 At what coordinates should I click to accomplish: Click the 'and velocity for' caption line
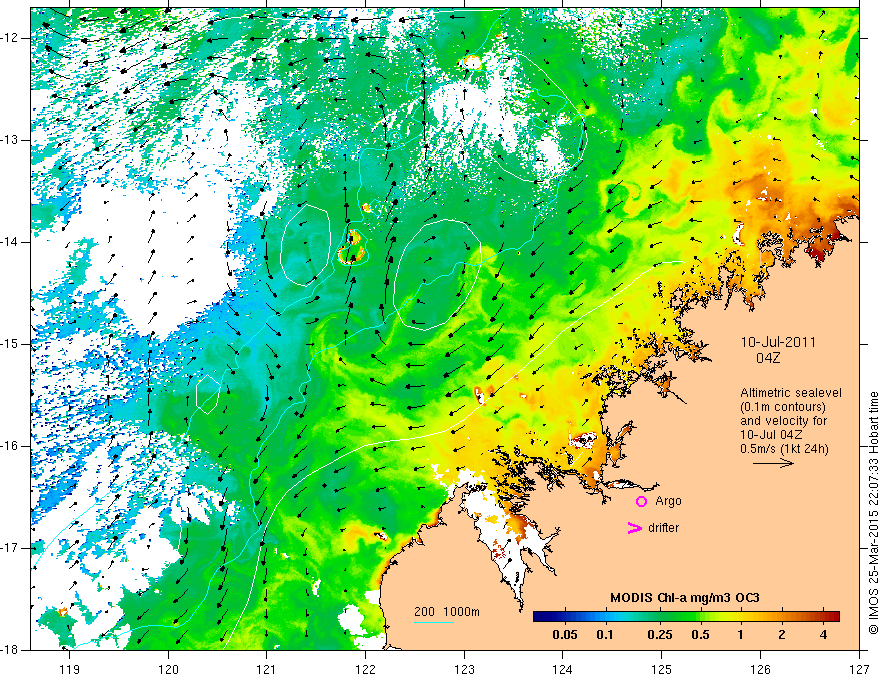pyautogui.click(x=783, y=421)
